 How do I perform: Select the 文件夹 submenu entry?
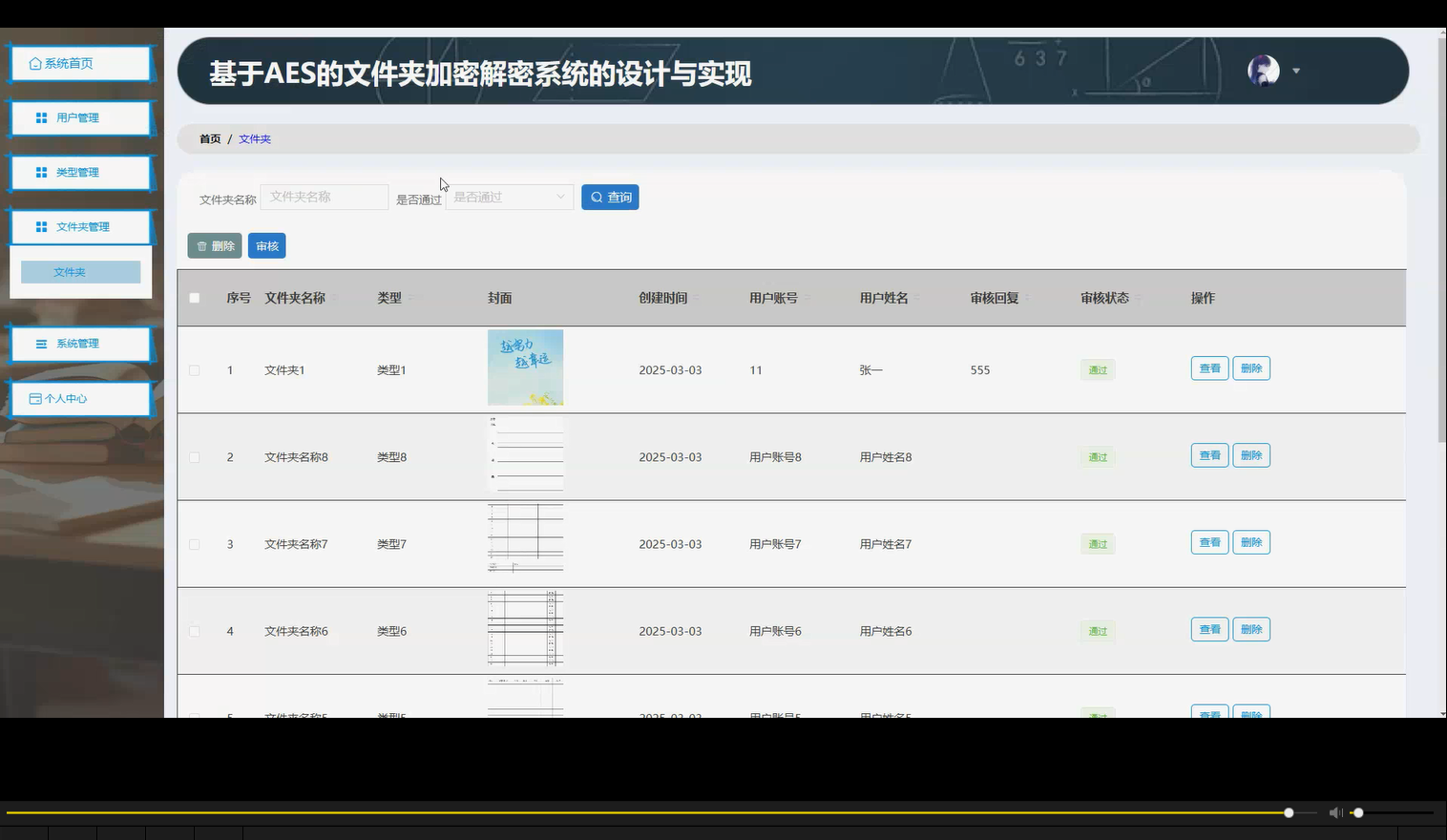(81, 272)
